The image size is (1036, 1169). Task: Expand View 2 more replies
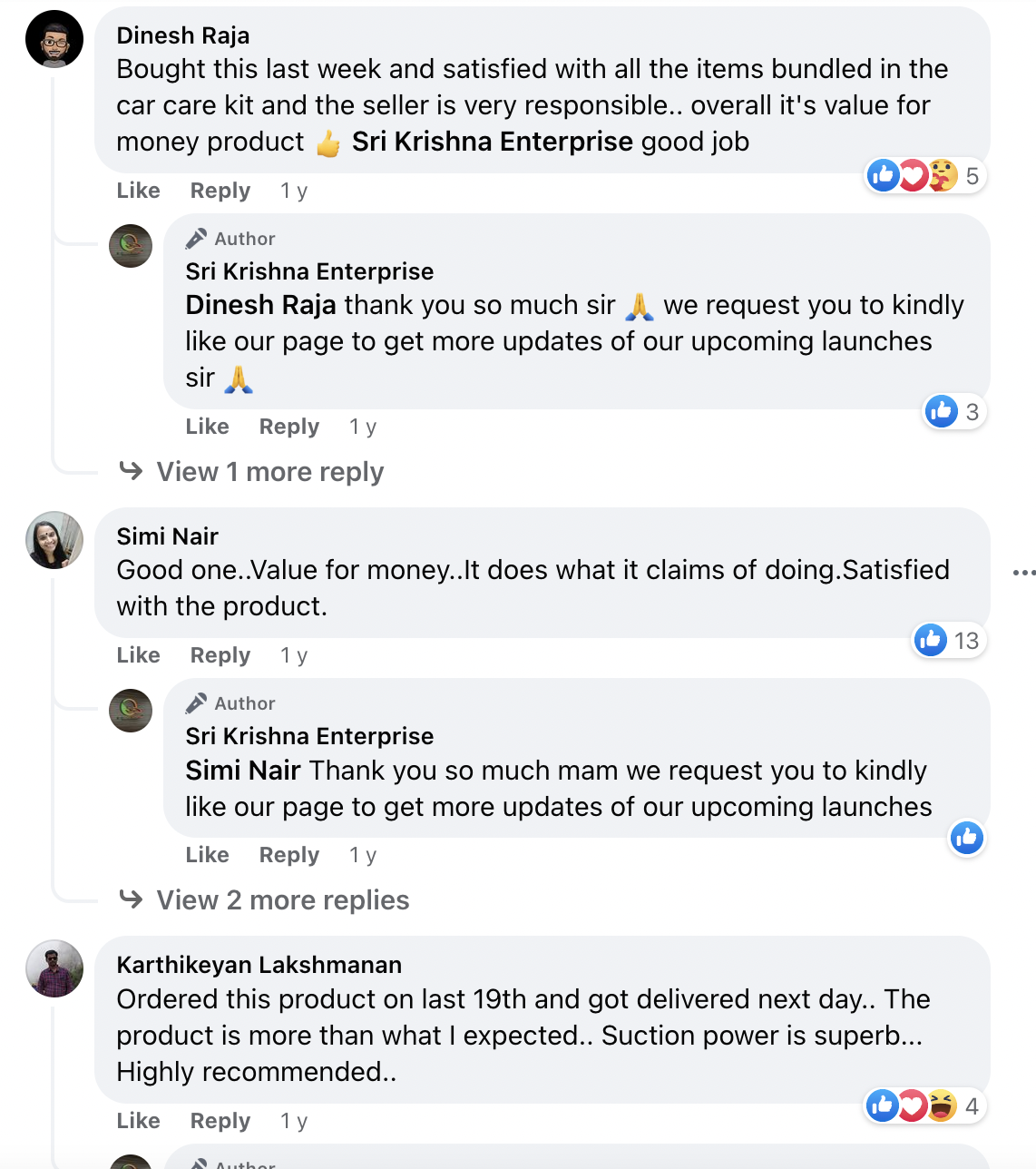click(x=282, y=900)
